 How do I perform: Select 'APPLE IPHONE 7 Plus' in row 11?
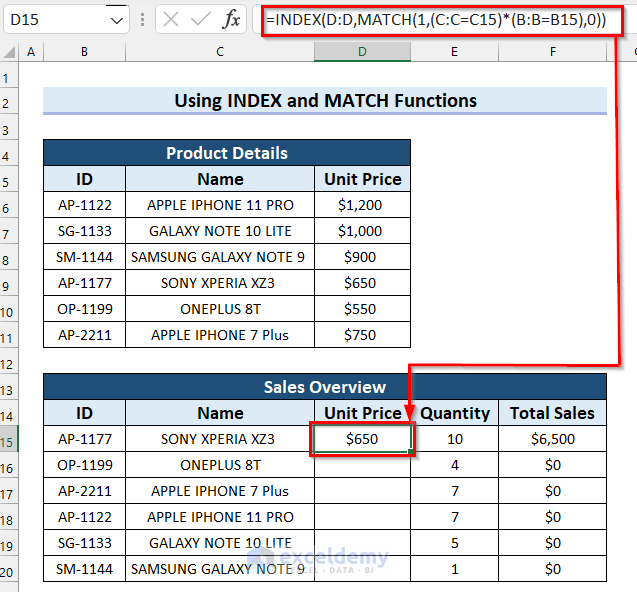pyautogui.click(x=220, y=335)
